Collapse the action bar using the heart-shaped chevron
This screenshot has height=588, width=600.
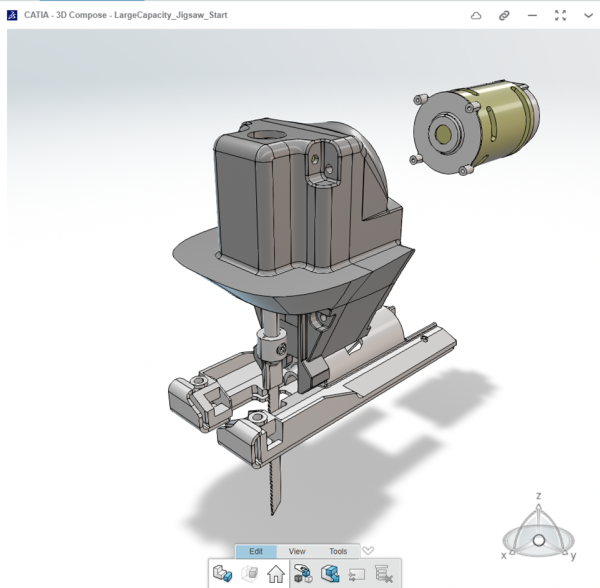(368, 550)
